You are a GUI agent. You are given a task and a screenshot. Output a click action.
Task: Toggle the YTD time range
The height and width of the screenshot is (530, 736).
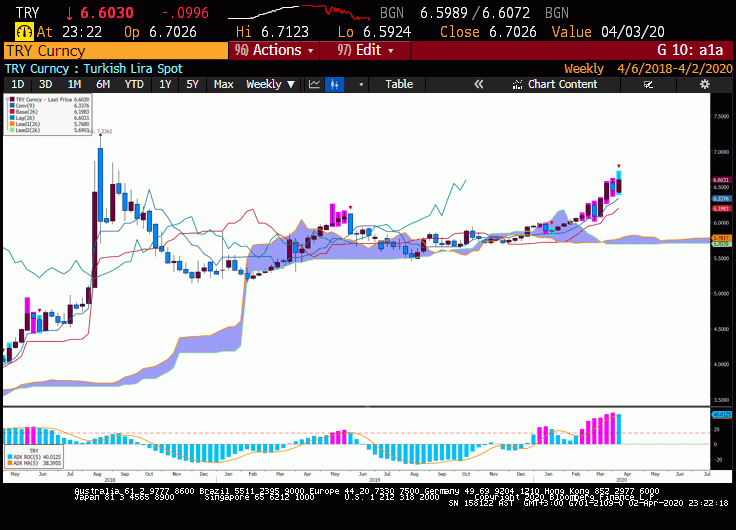[134, 84]
